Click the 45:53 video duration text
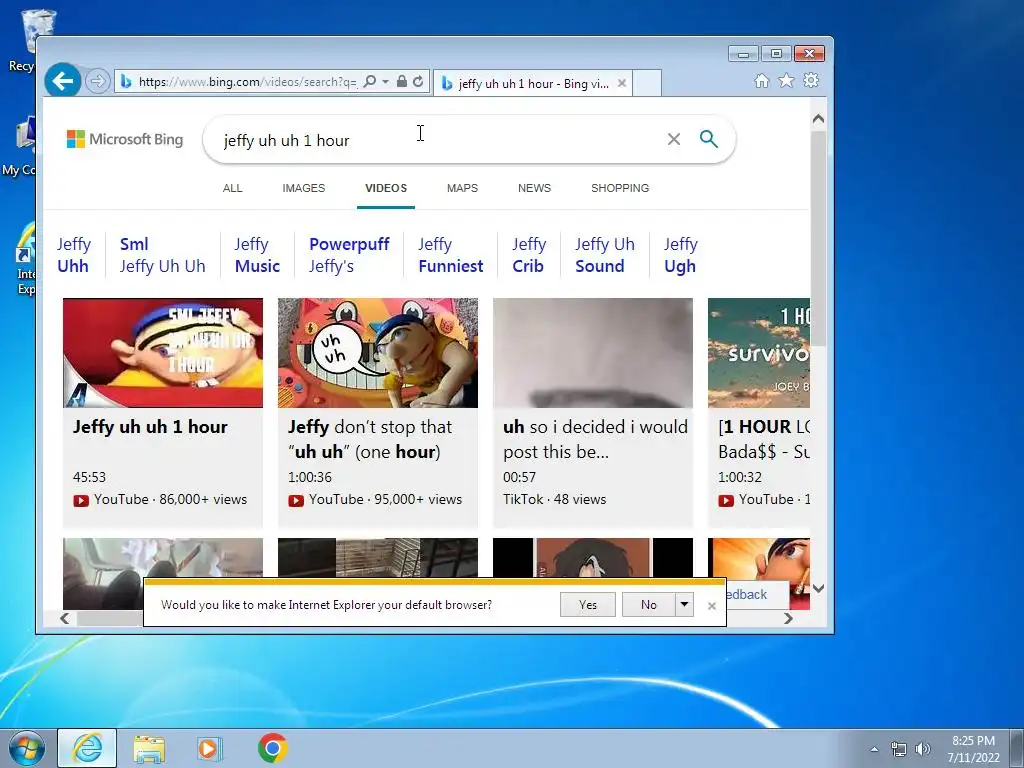Image resolution: width=1024 pixels, height=768 pixels. (x=89, y=477)
